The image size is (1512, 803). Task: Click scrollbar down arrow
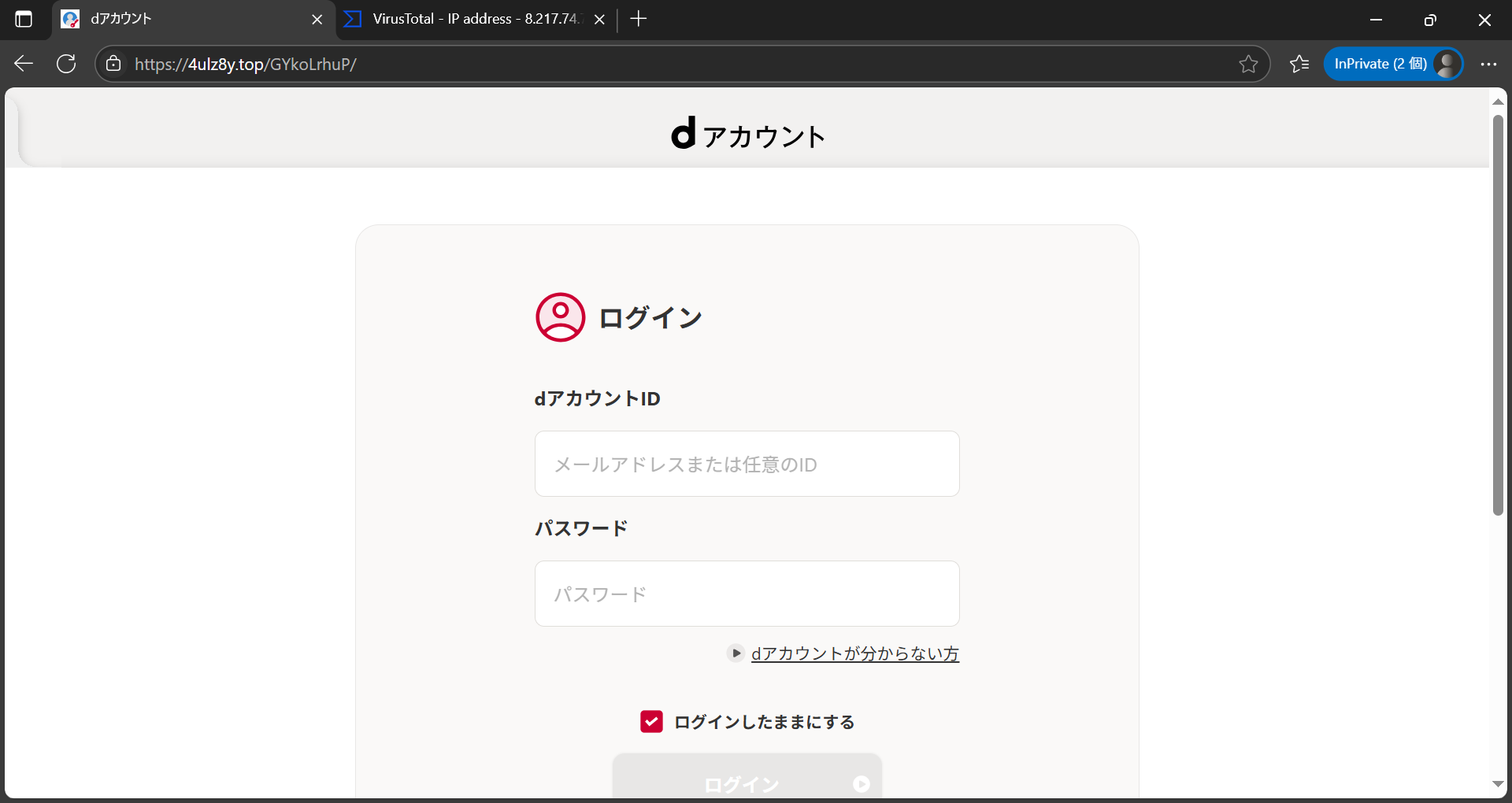pyautogui.click(x=1498, y=784)
